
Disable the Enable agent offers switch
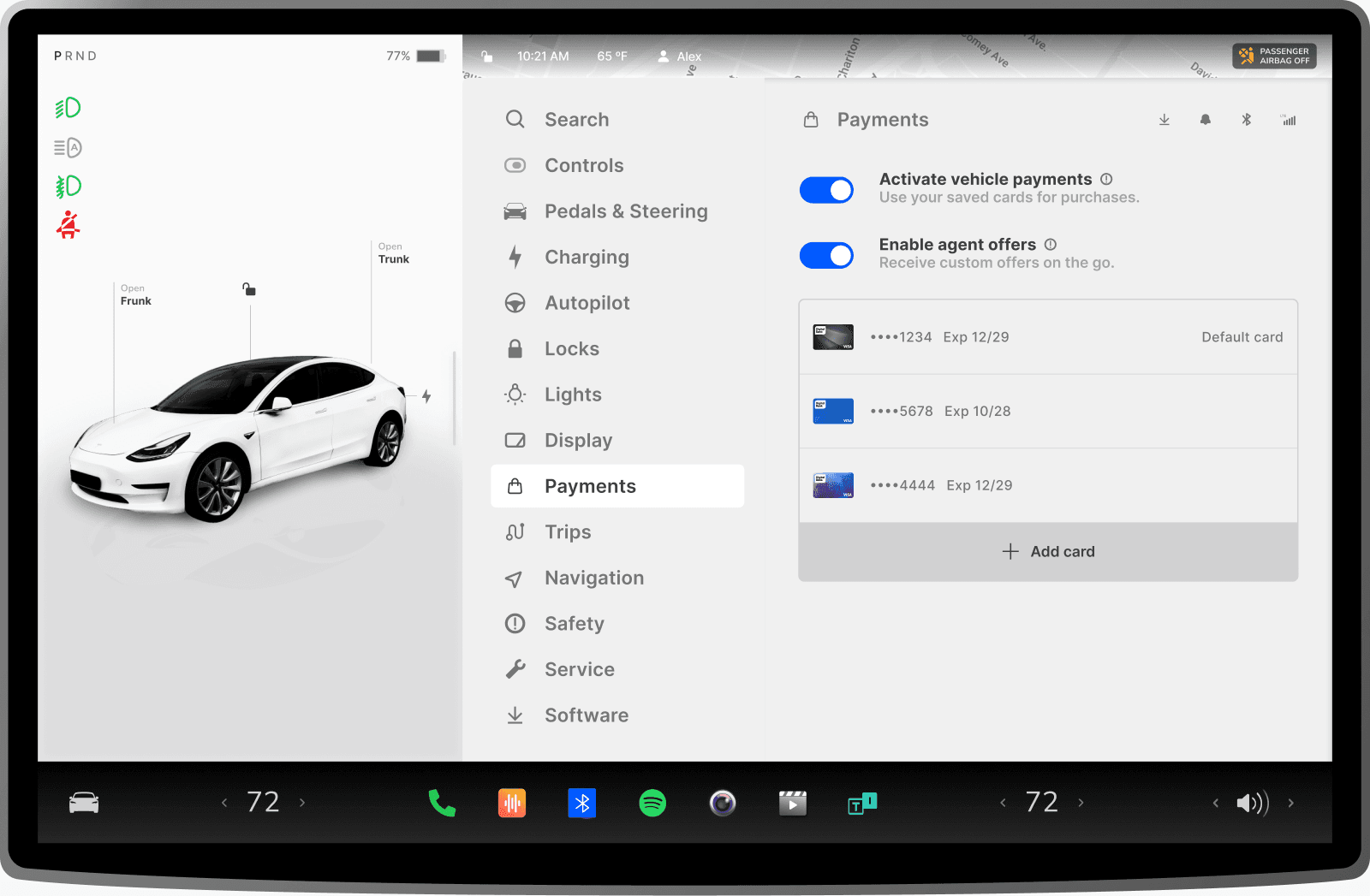pyautogui.click(x=826, y=255)
